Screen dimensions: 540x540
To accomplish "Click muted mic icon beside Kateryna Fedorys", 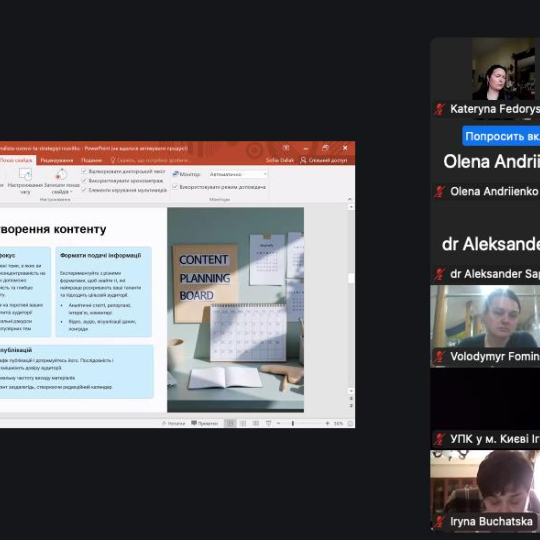I will 439,109.
